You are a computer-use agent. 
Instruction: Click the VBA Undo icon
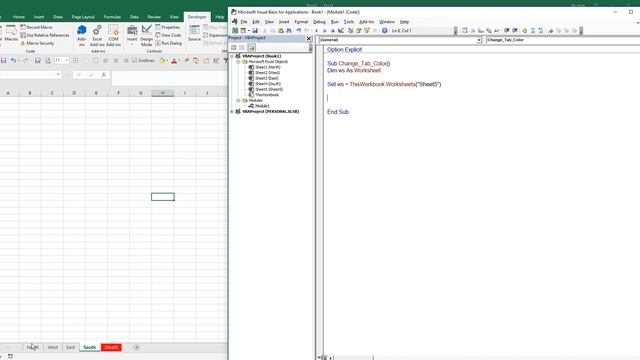click(x=299, y=31)
